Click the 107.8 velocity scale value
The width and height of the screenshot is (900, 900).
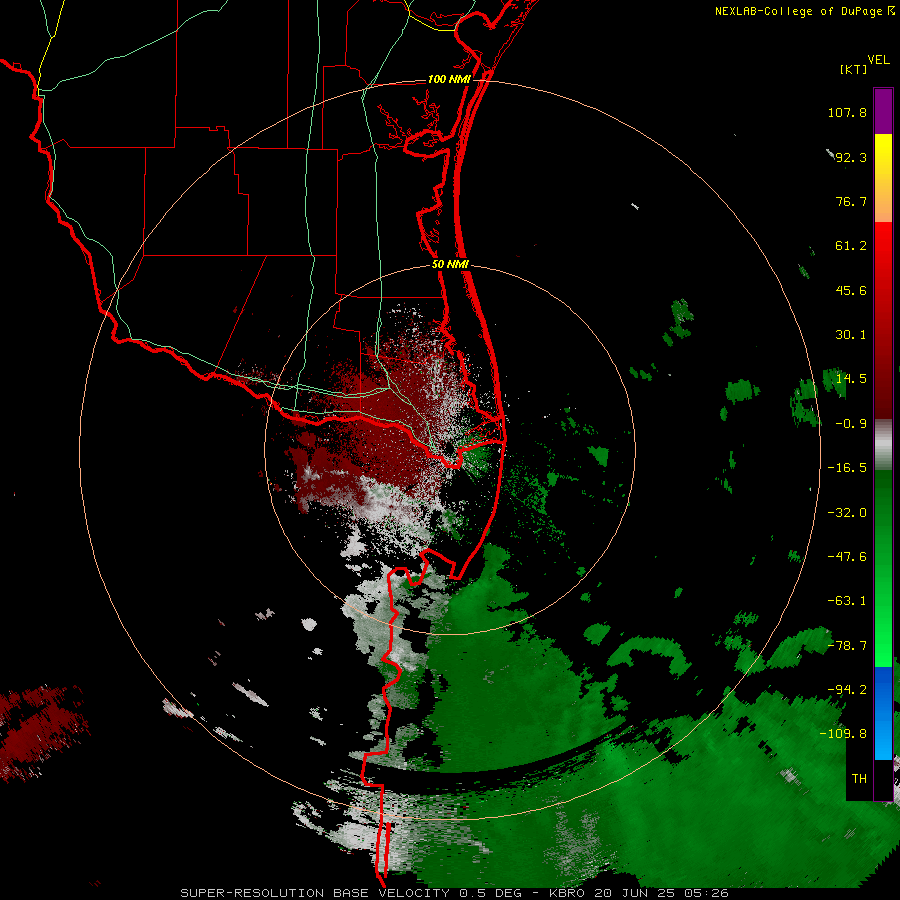(847, 112)
